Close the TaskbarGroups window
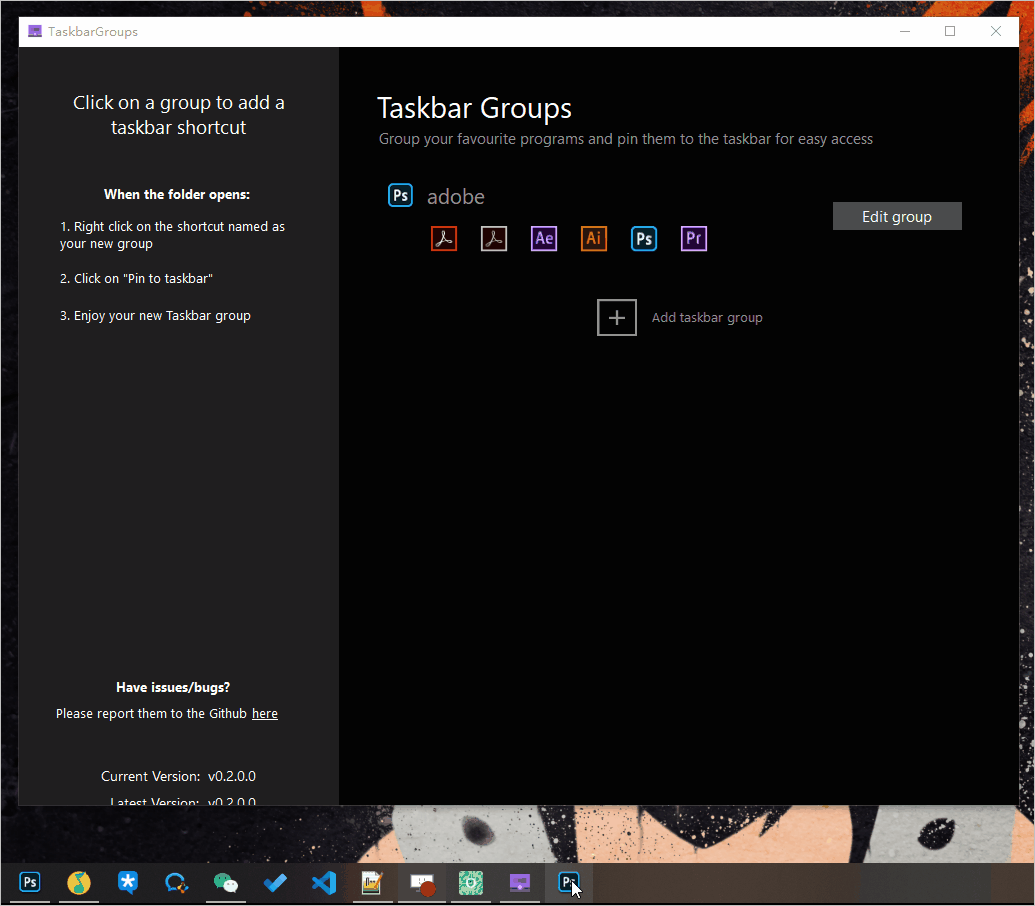Screen dimensions: 1035x906 click(x=996, y=32)
